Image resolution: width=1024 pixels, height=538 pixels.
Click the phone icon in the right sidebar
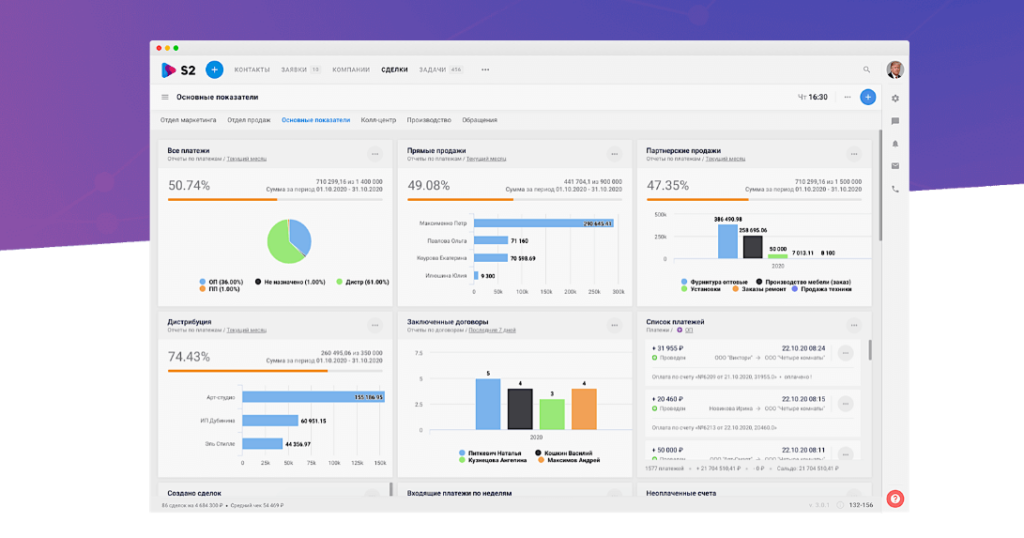pos(895,189)
